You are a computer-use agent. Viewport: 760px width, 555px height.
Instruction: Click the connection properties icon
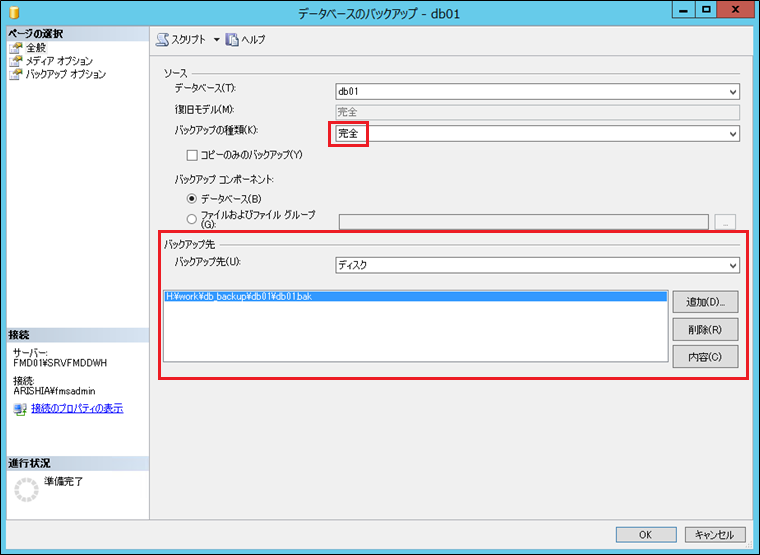tap(20, 409)
